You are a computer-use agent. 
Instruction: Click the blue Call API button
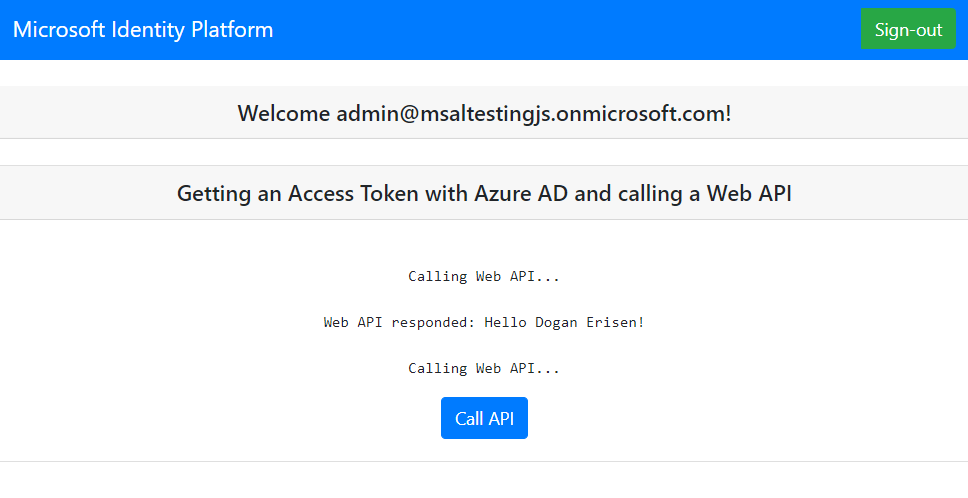484,418
